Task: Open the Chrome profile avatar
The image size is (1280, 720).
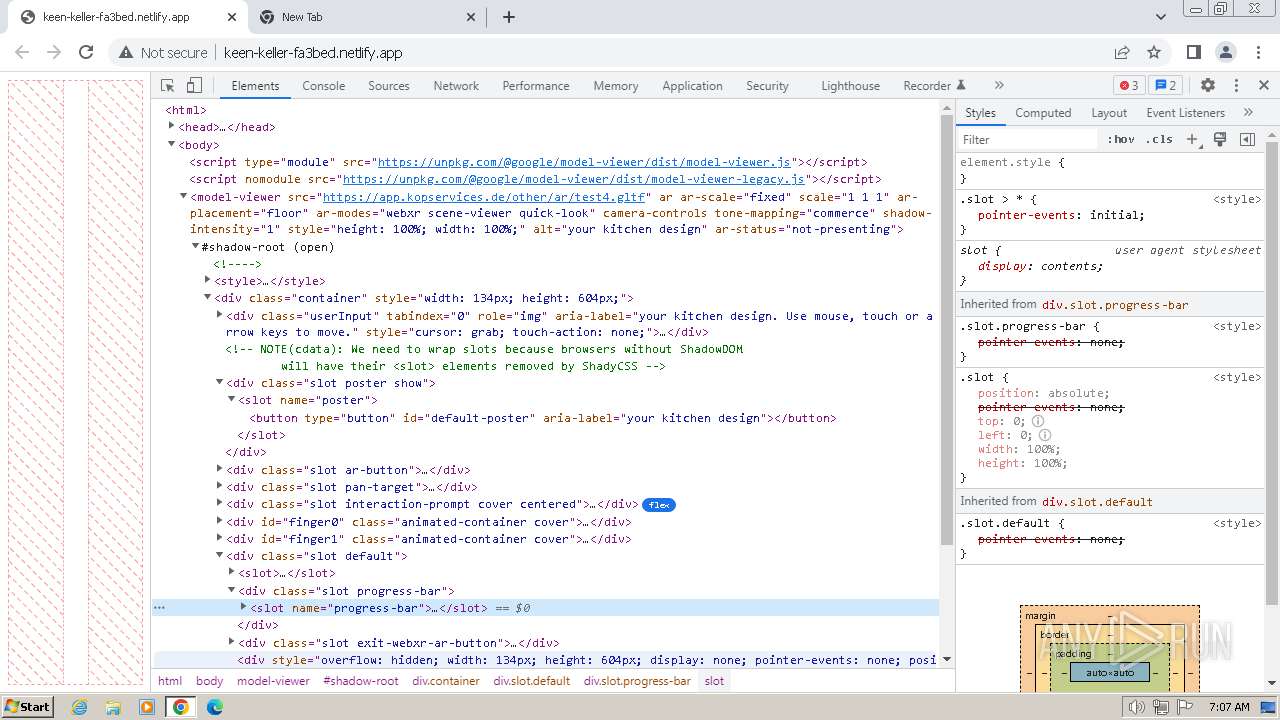Action: point(1226,52)
